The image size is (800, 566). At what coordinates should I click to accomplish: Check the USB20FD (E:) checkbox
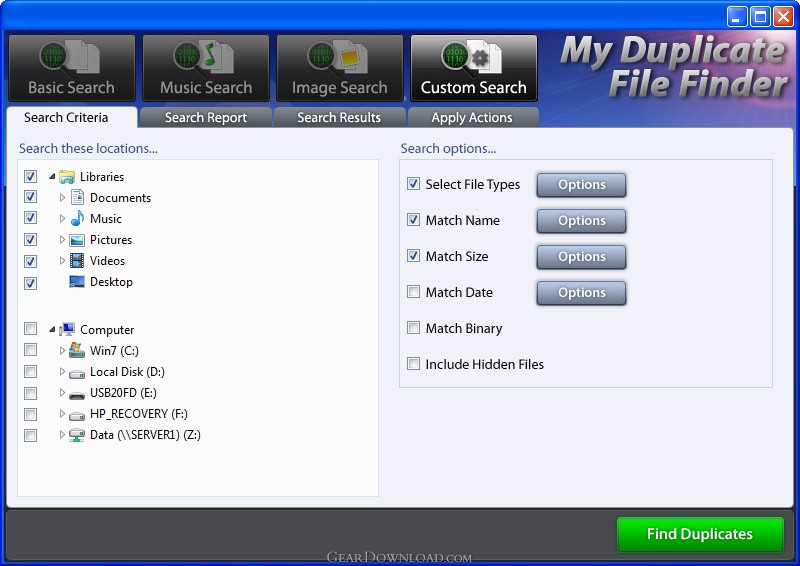31,393
